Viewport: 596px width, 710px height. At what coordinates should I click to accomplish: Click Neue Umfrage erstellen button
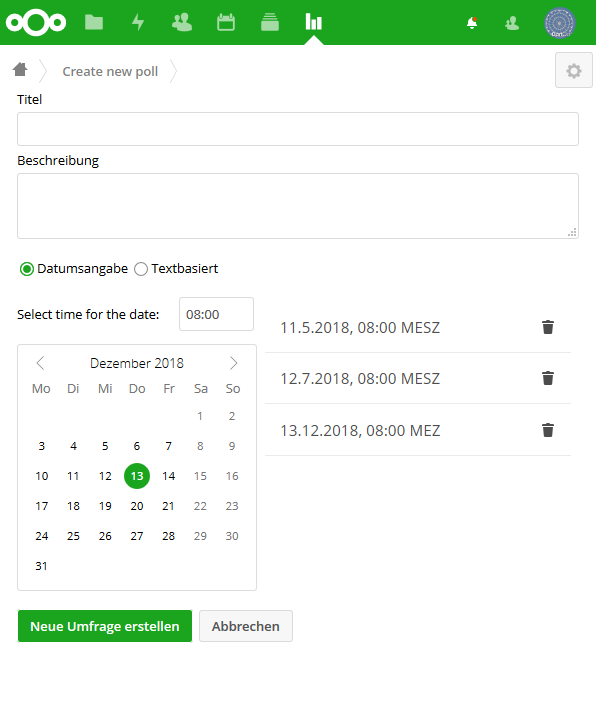click(105, 626)
